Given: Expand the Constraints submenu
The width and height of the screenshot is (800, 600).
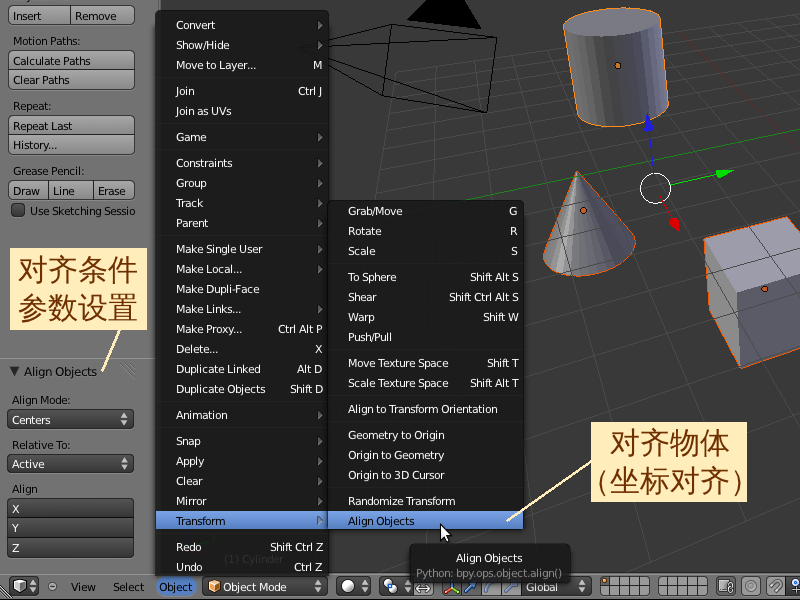Looking at the screenshot, I should point(242,163).
